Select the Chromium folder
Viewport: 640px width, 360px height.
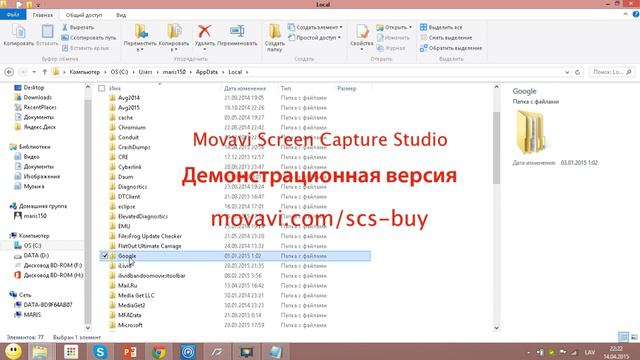(131, 127)
